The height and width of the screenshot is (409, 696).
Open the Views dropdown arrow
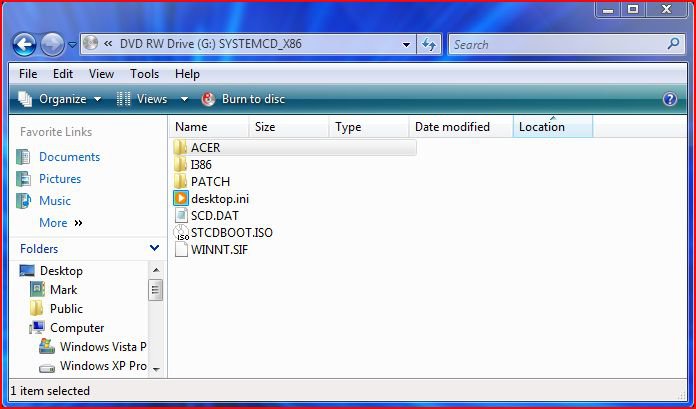tap(184, 99)
